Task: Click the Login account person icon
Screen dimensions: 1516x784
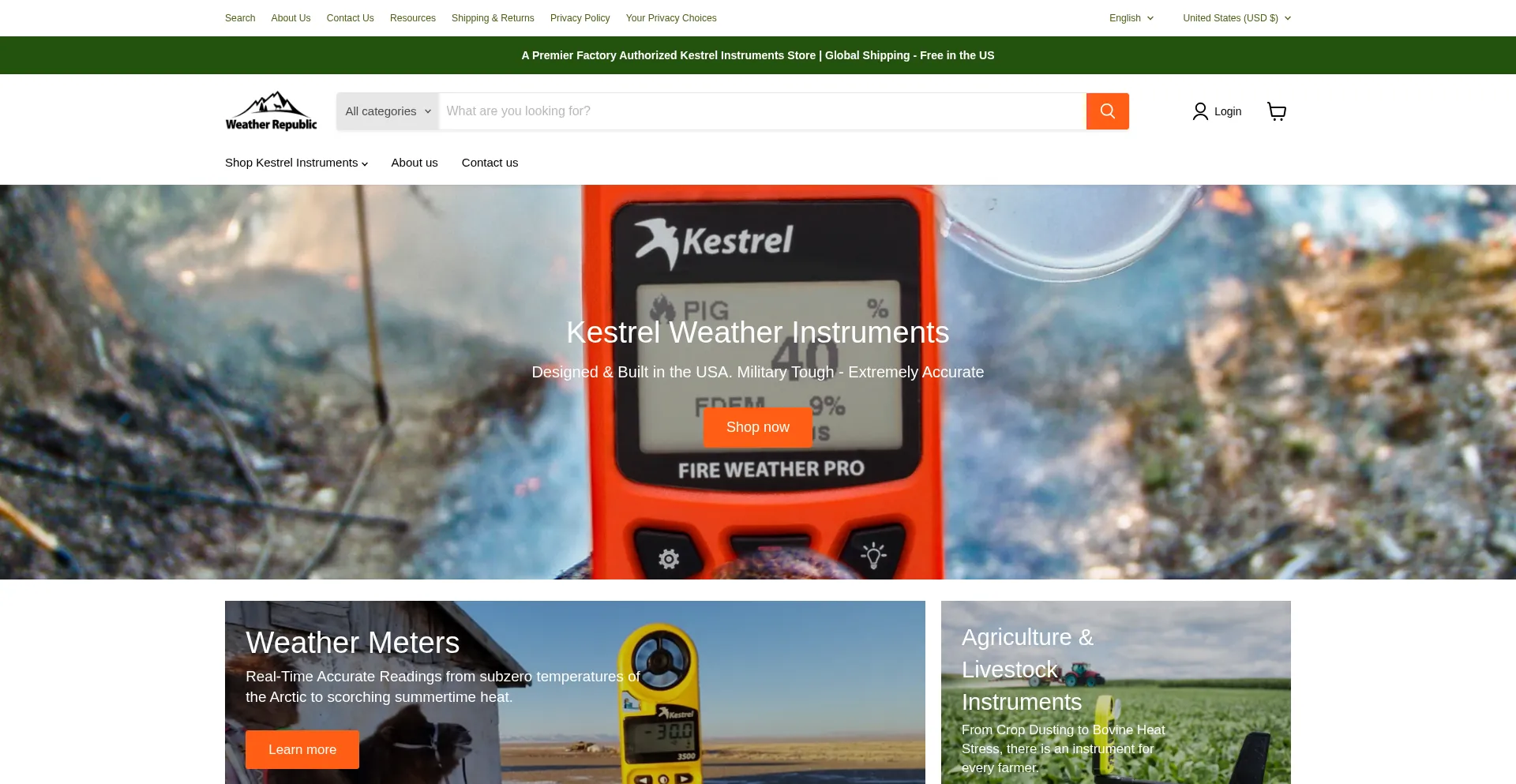Action: pyautogui.click(x=1200, y=111)
